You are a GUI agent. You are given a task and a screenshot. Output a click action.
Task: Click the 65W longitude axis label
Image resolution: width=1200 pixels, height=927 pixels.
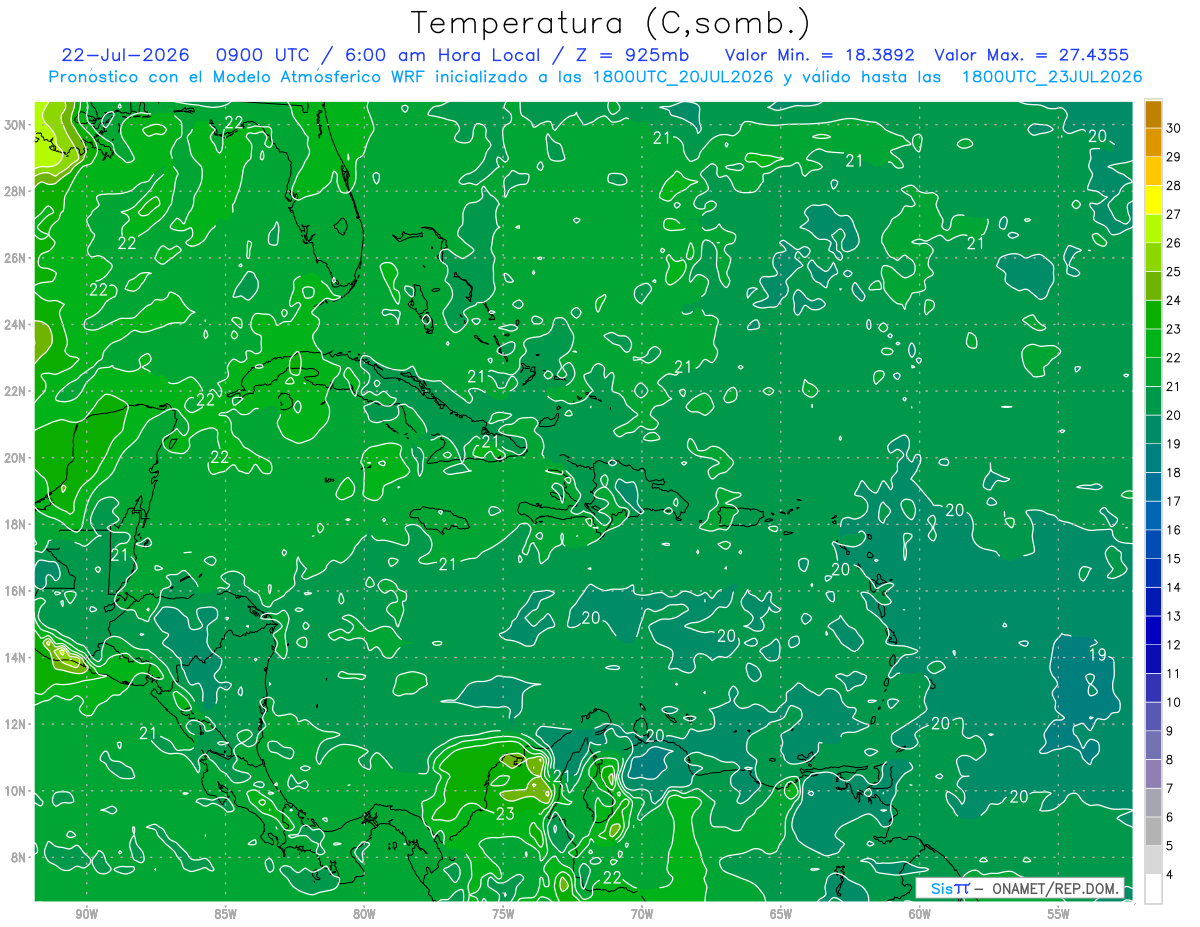point(781,914)
